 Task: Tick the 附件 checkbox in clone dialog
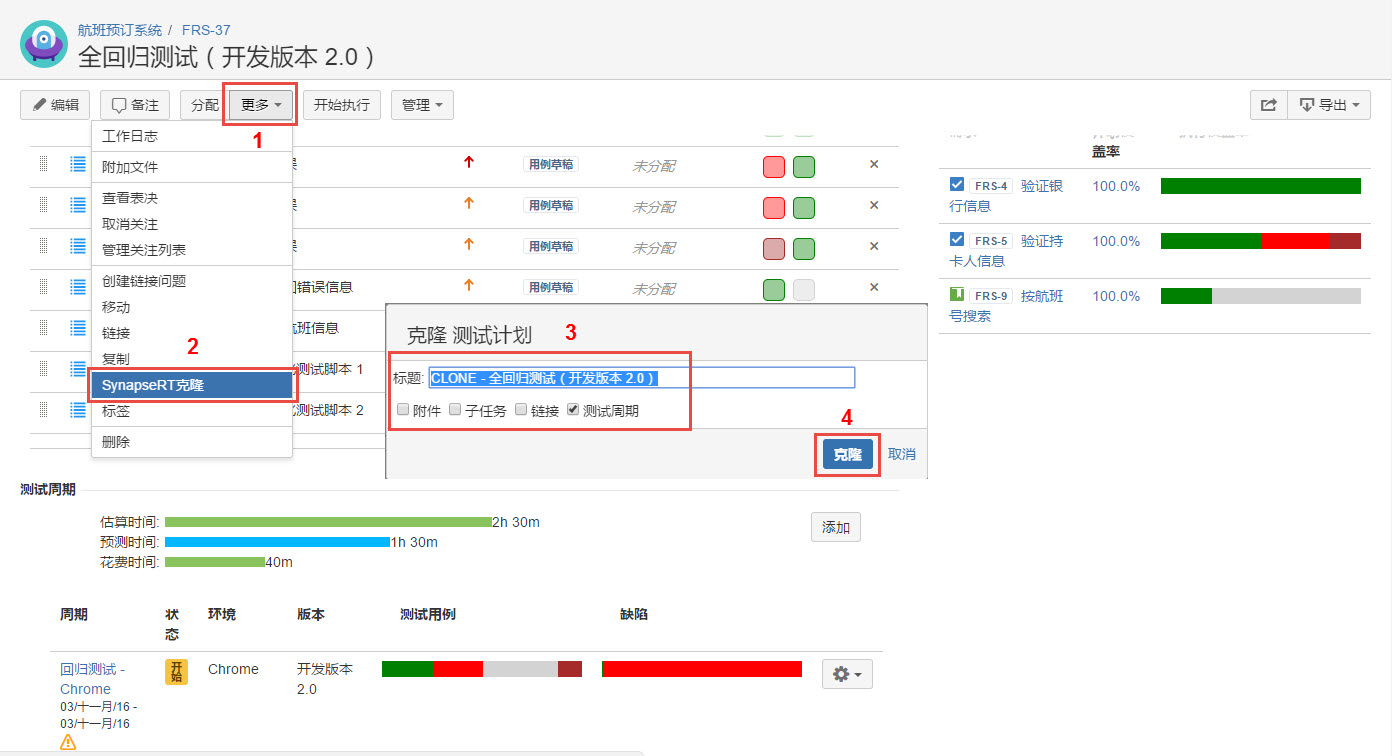click(402, 410)
